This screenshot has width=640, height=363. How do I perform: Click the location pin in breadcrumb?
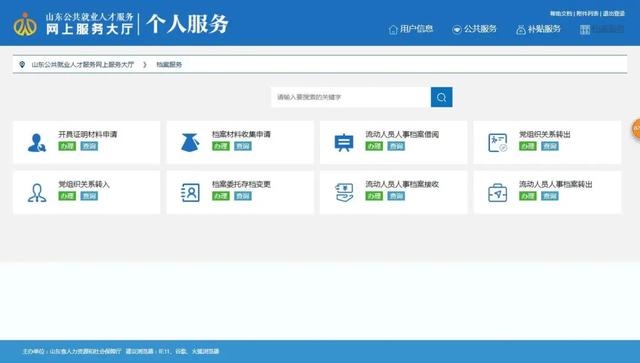pos(22,65)
